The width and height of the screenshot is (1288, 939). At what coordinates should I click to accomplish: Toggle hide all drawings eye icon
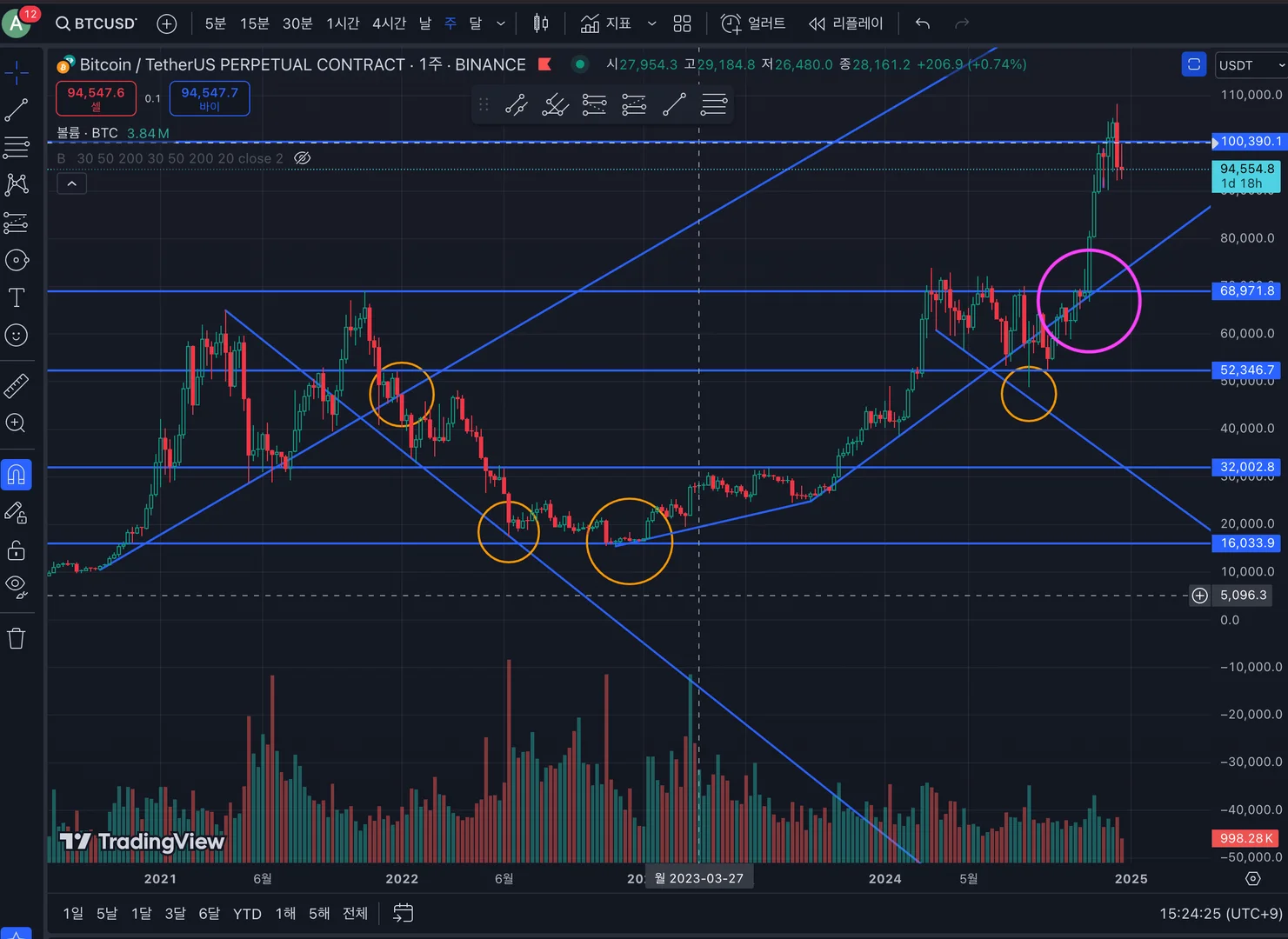pos(17,588)
